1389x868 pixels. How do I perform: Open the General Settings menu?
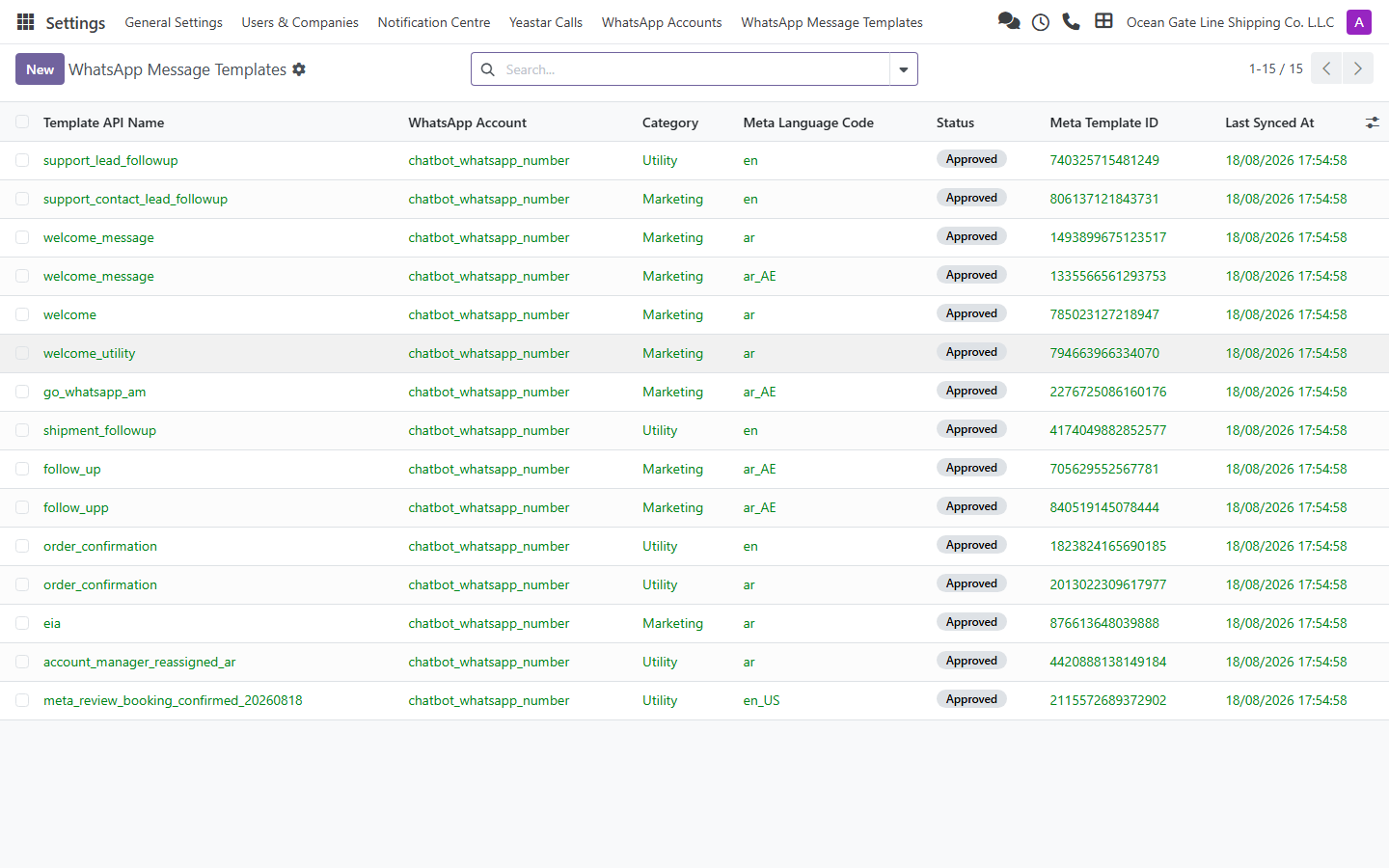pos(174,22)
